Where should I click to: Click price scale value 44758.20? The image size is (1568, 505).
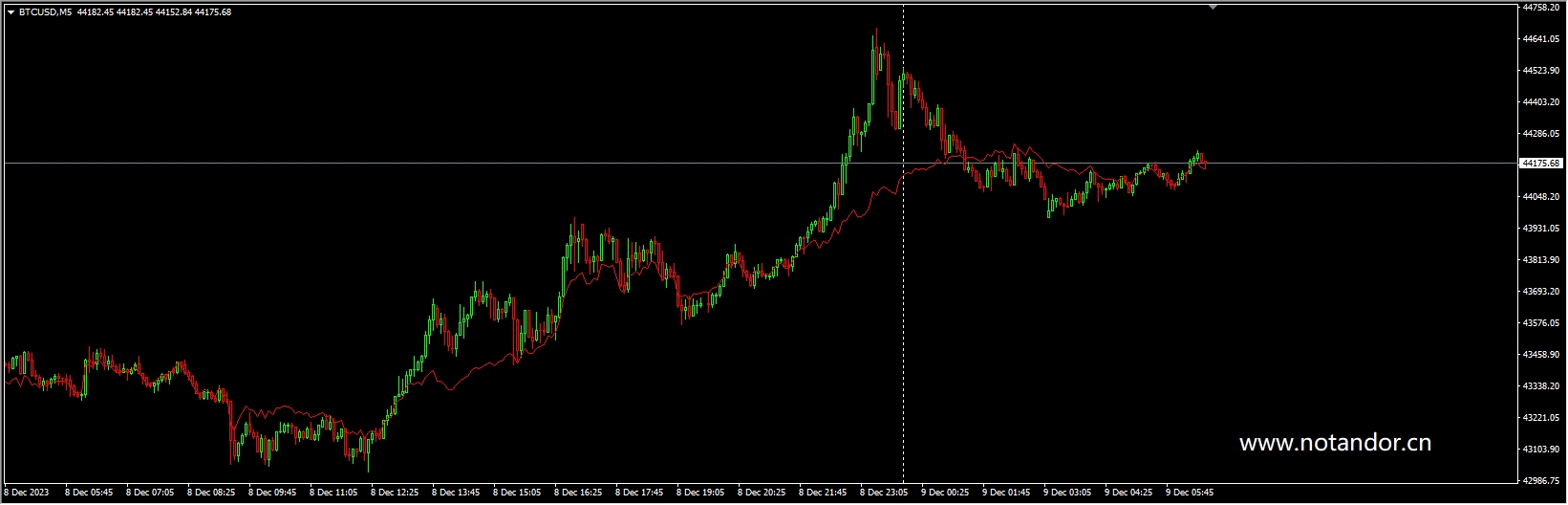(1540, 7)
